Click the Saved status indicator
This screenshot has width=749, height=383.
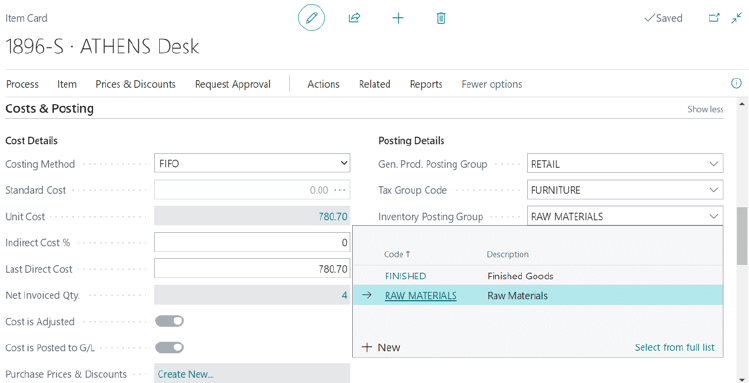click(x=663, y=18)
